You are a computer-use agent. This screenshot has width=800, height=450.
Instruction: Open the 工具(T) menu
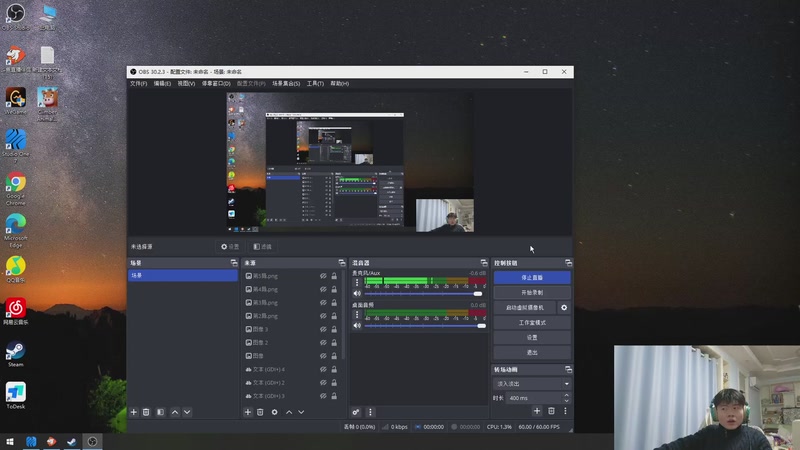(315, 84)
